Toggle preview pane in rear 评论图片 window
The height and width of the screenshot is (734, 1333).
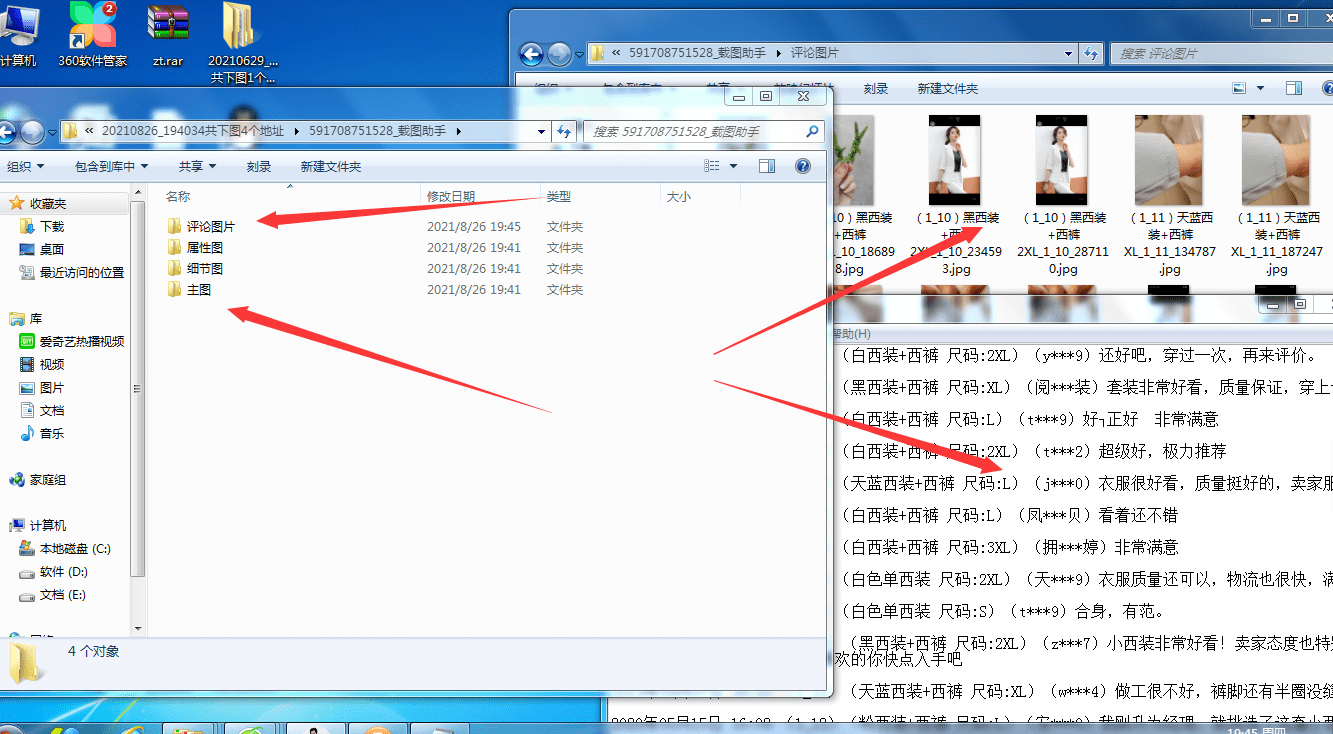1294,89
